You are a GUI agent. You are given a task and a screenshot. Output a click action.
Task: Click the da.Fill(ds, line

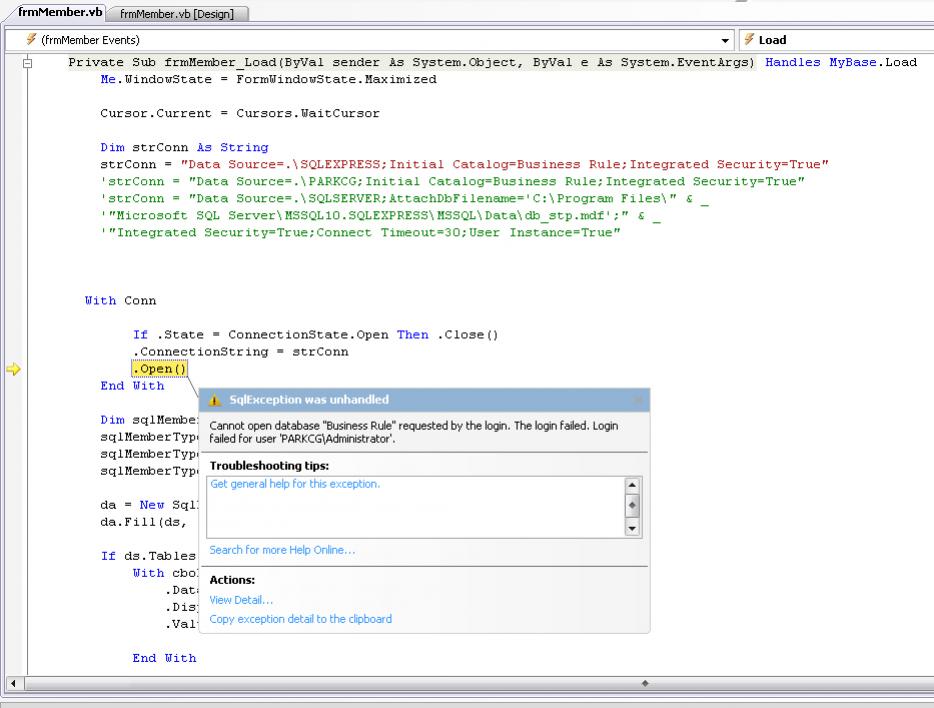[143, 522]
